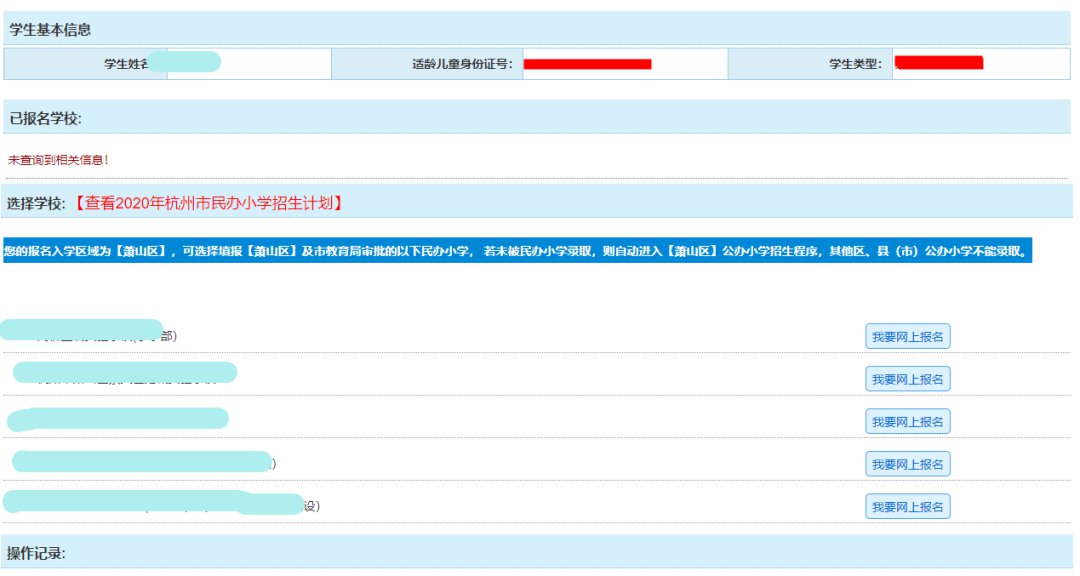
Task: Click the 学生类型 label
Action: (x=855, y=64)
